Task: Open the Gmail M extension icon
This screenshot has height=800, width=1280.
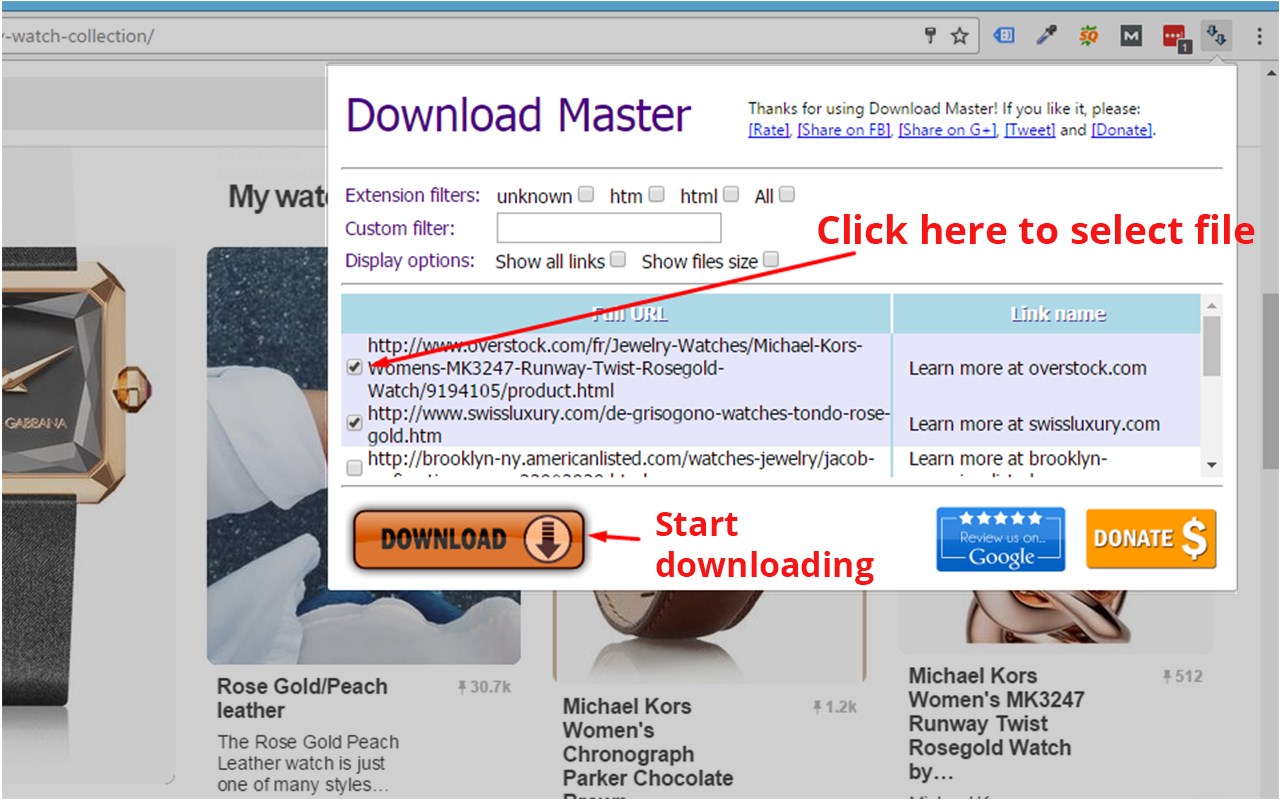Action: click(x=1131, y=36)
